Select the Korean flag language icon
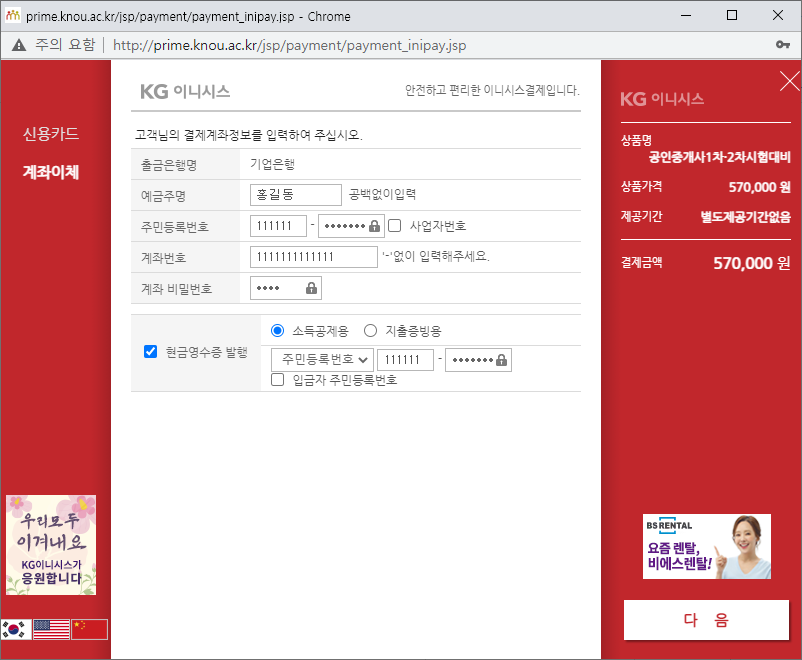The image size is (802, 660). tap(15, 629)
